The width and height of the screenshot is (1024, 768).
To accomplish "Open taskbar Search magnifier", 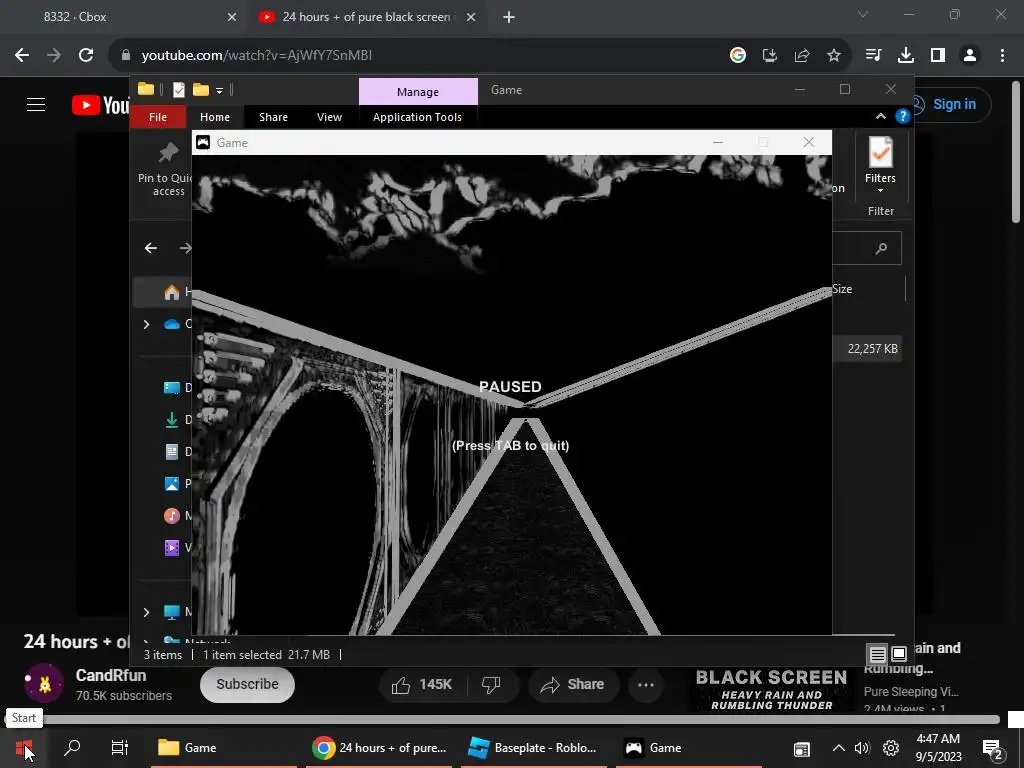I will point(72,748).
